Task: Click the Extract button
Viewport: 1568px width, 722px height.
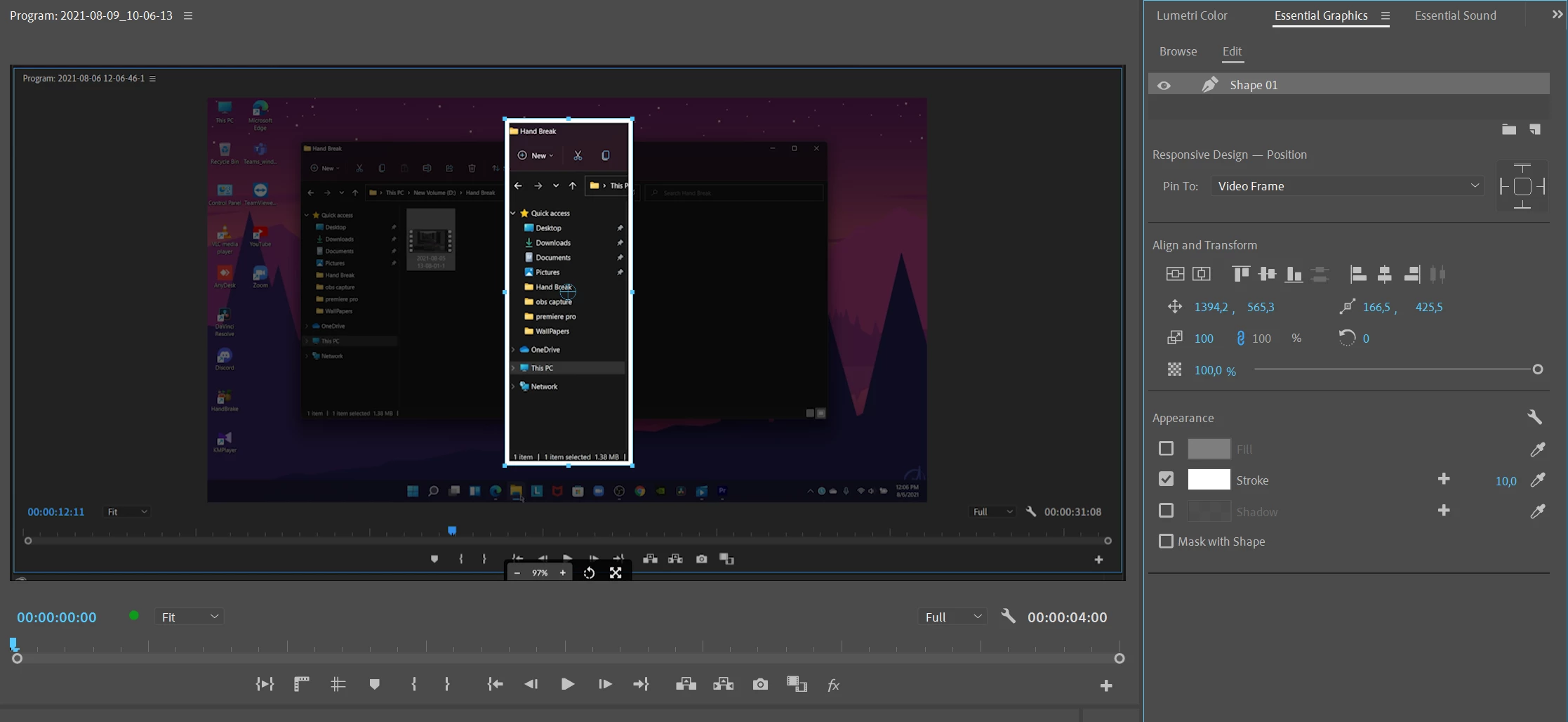Action: click(723, 684)
